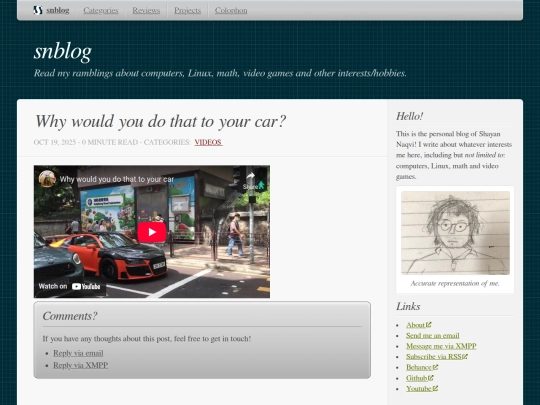Click the external-link icon next to About
This screenshot has width=540, height=405.
point(429,324)
